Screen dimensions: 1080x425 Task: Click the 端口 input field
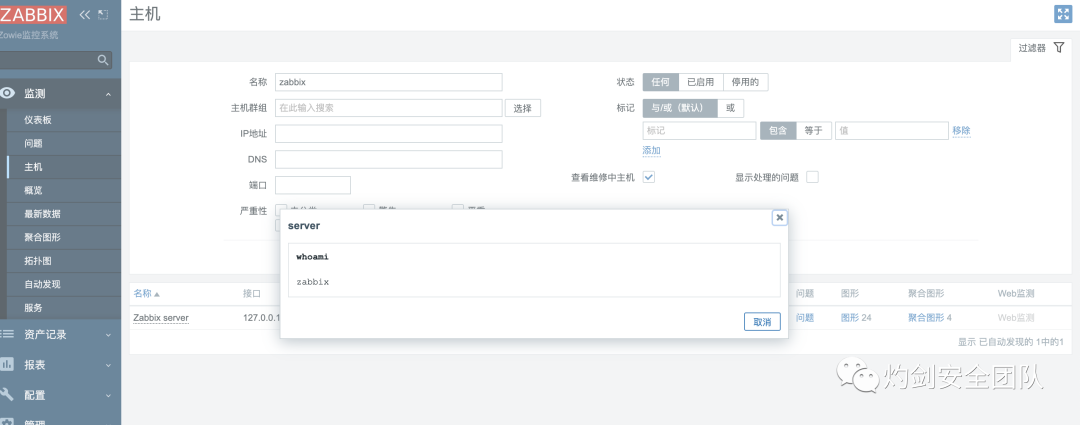click(x=313, y=185)
